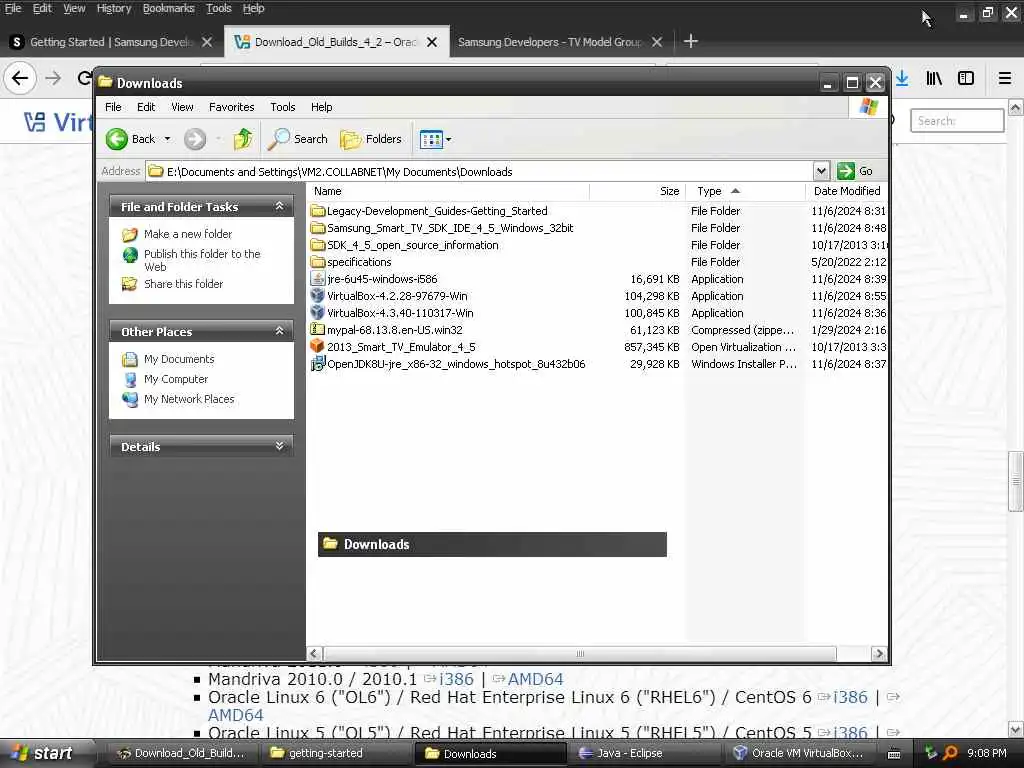Switch to Oracle VM VirtualBox taskbar item
Viewport: 1024px width, 768px height.
click(x=801, y=753)
